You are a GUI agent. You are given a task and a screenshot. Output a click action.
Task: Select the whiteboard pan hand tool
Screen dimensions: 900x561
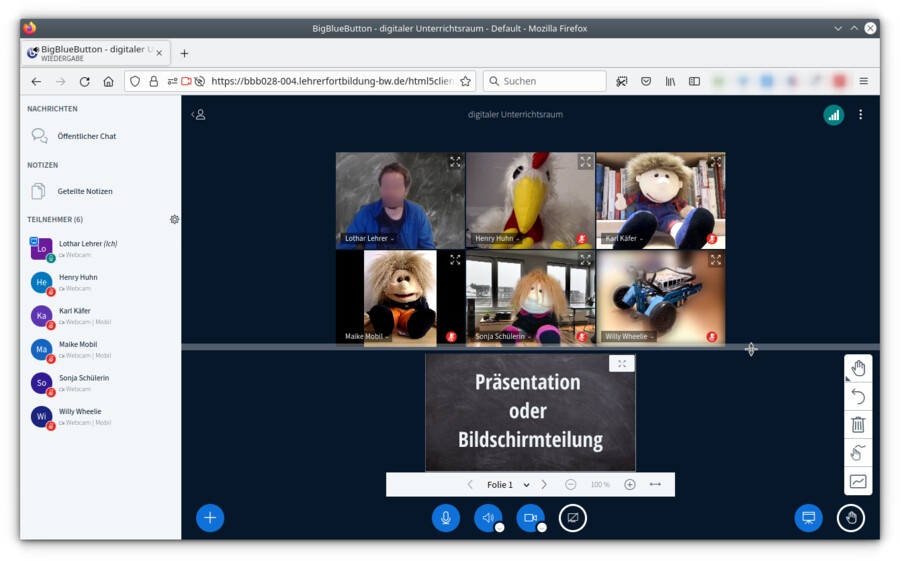point(858,369)
